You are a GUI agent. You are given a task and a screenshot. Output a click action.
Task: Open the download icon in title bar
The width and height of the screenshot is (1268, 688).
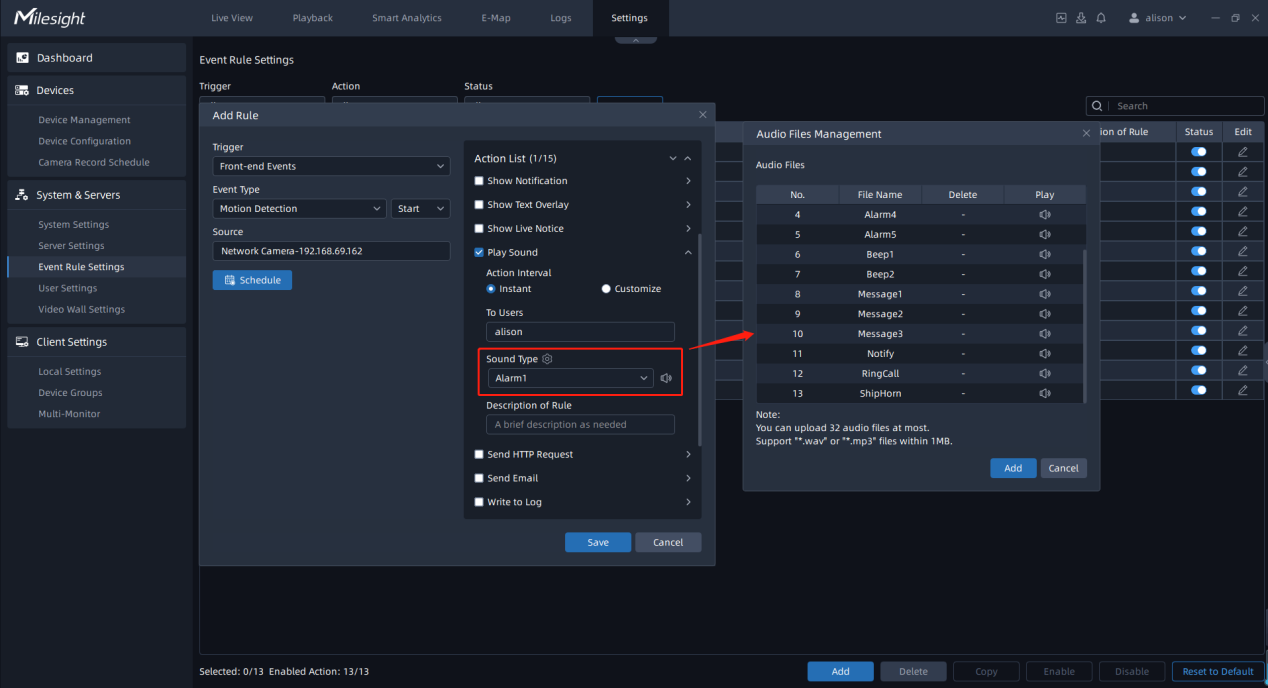1081,18
